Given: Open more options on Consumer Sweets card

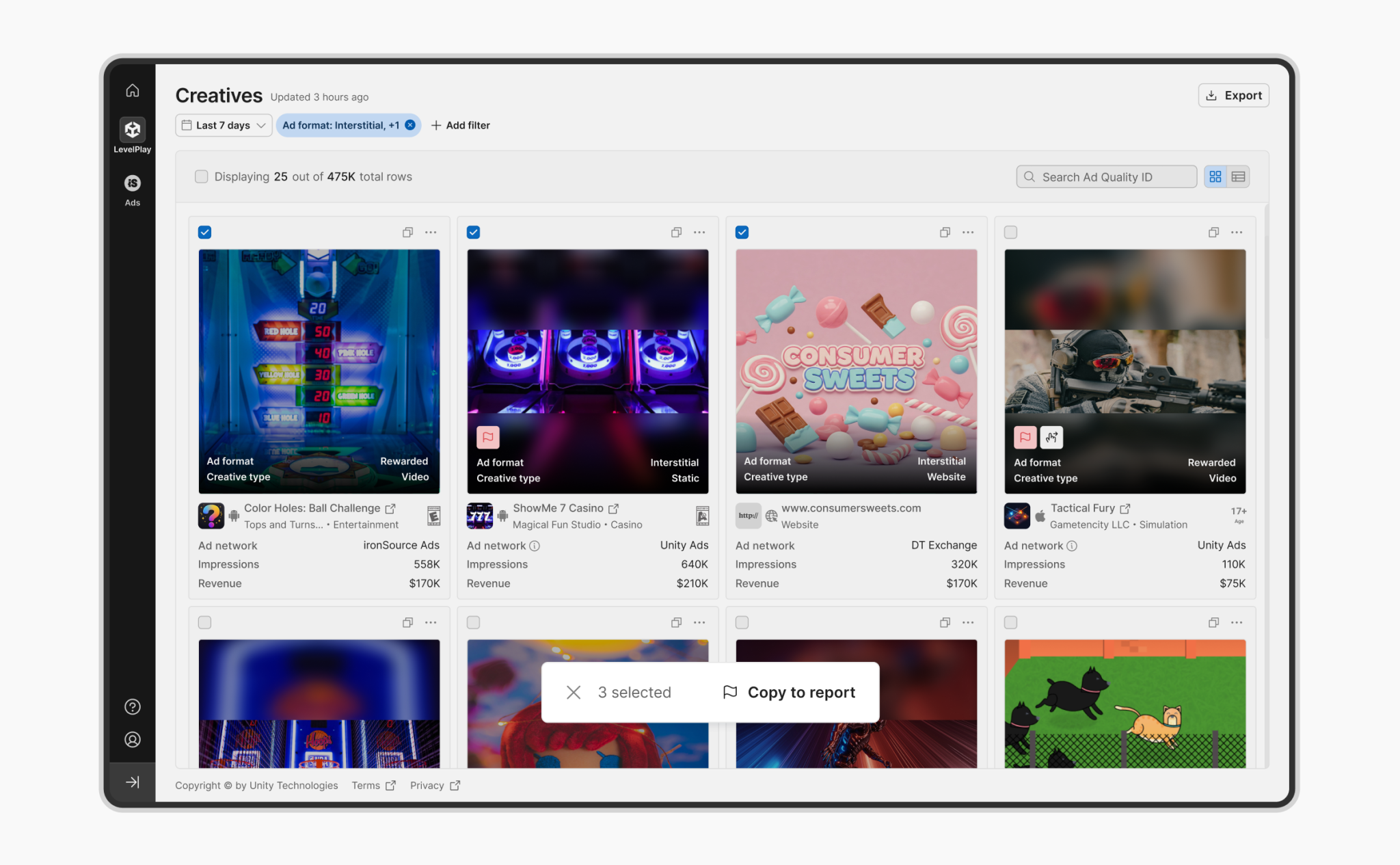Looking at the screenshot, I should tap(968, 232).
